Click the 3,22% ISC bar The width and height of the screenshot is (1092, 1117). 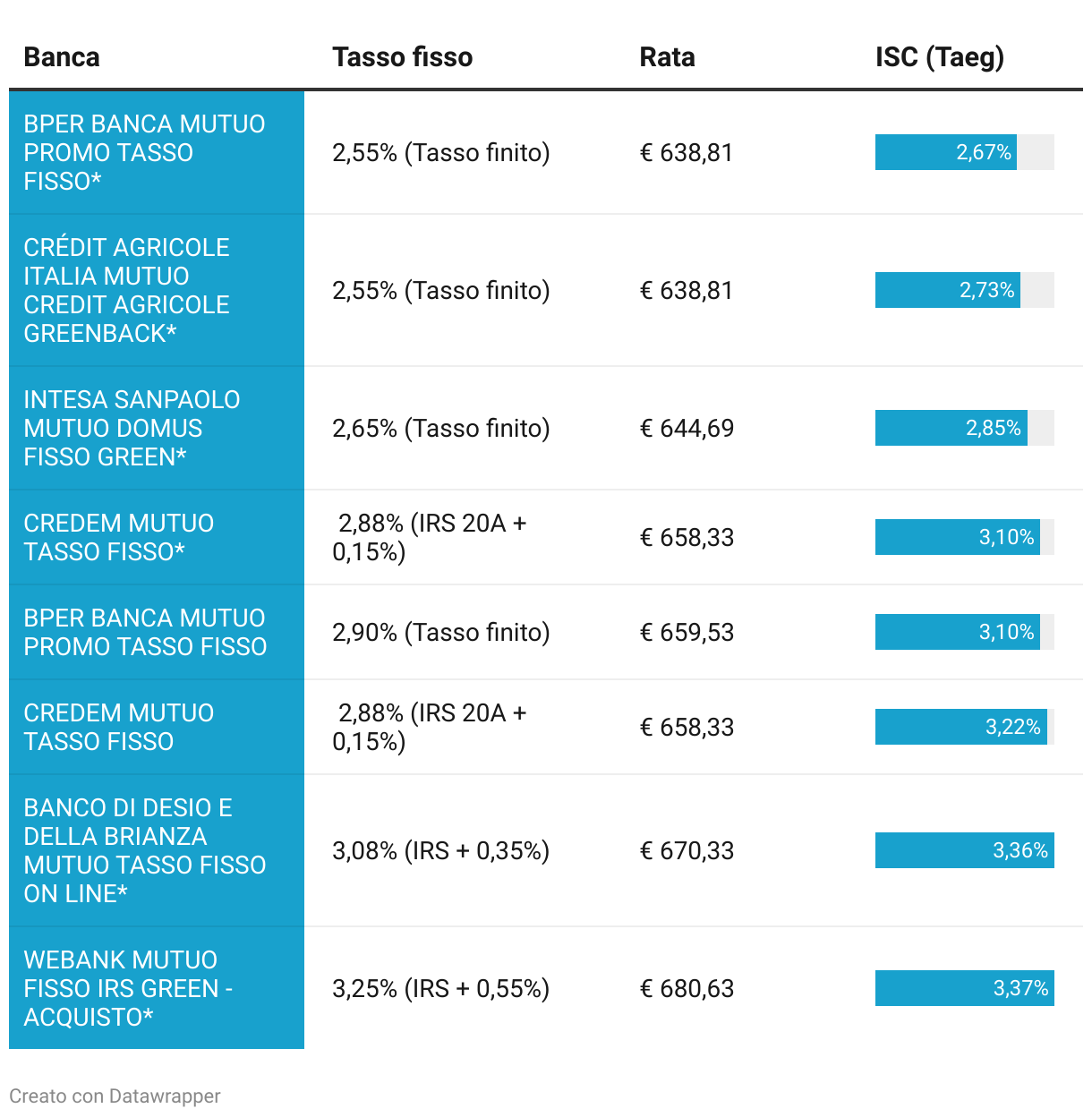click(x=961, y=727)
